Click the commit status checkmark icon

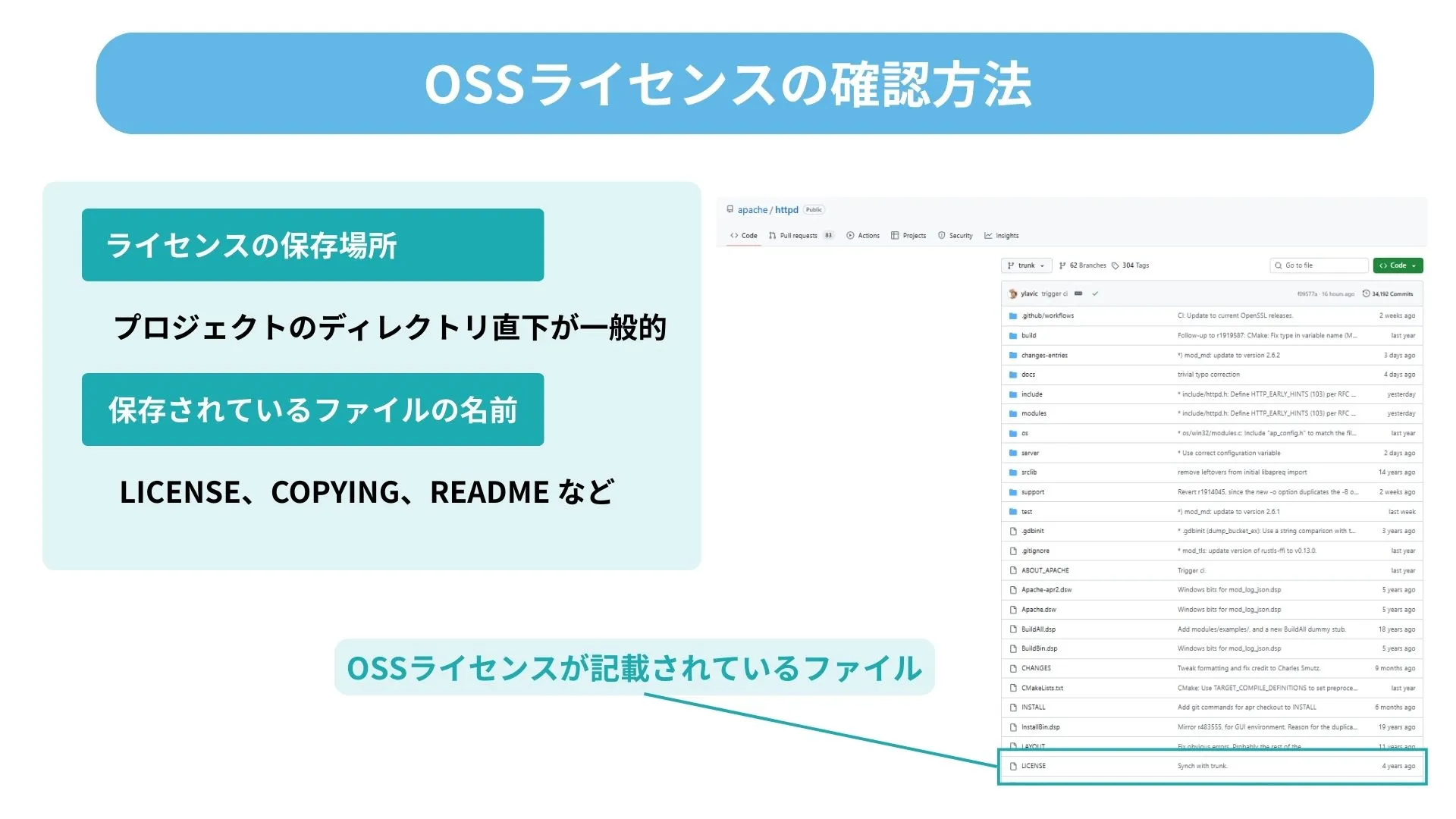click(x=1095, y=294)
